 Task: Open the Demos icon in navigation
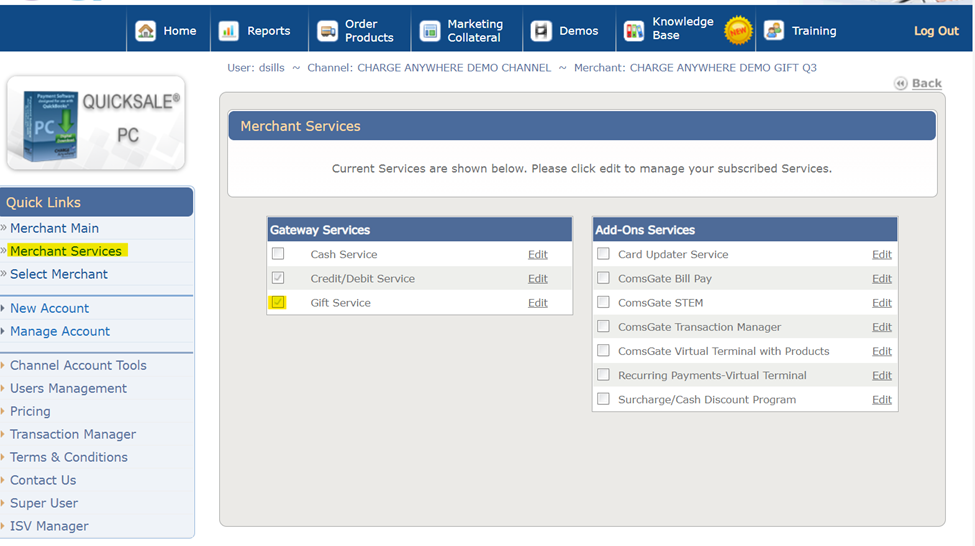(541, 31)
